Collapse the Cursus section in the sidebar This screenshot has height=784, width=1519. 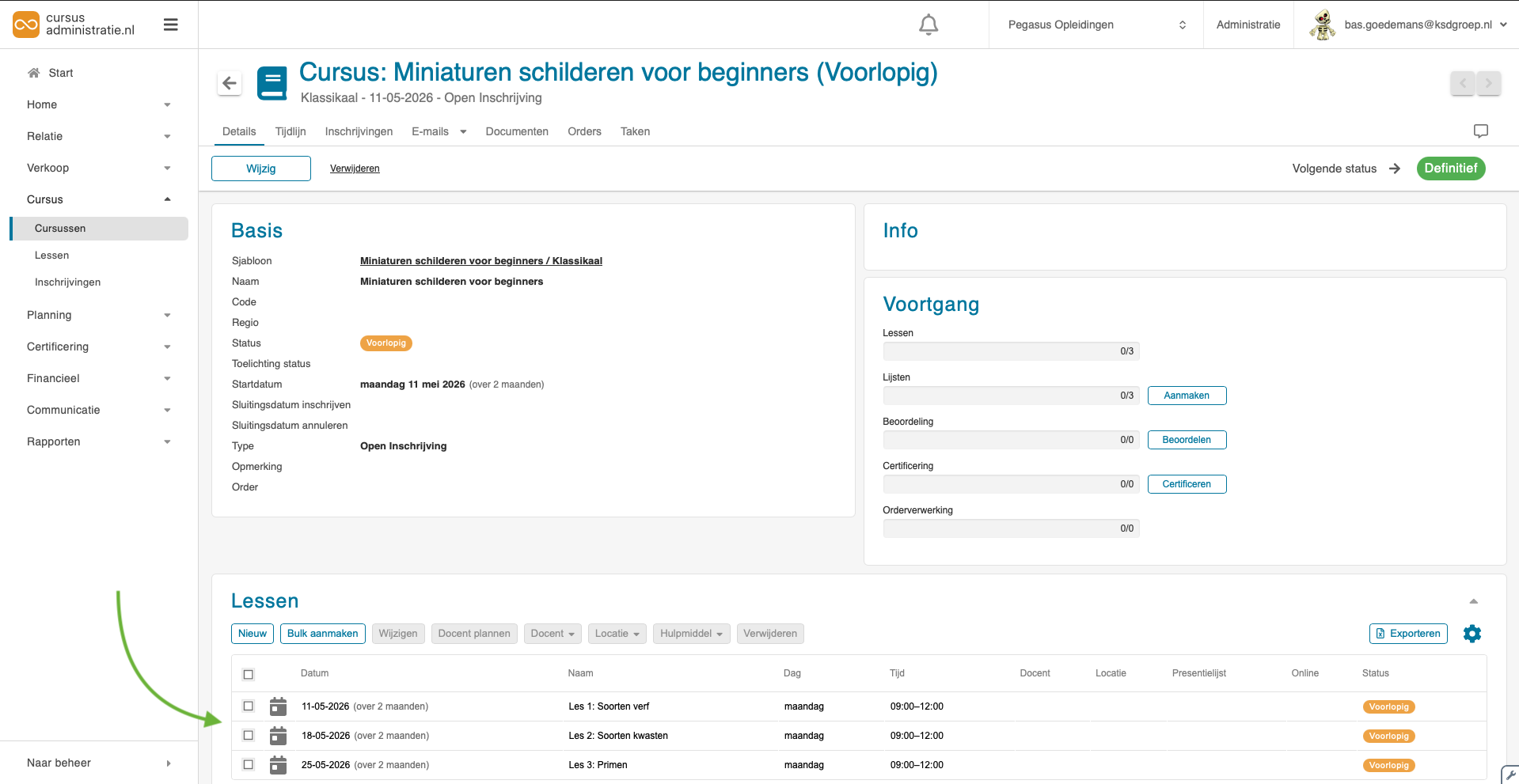pyautogui.click(x=166, y=199)
